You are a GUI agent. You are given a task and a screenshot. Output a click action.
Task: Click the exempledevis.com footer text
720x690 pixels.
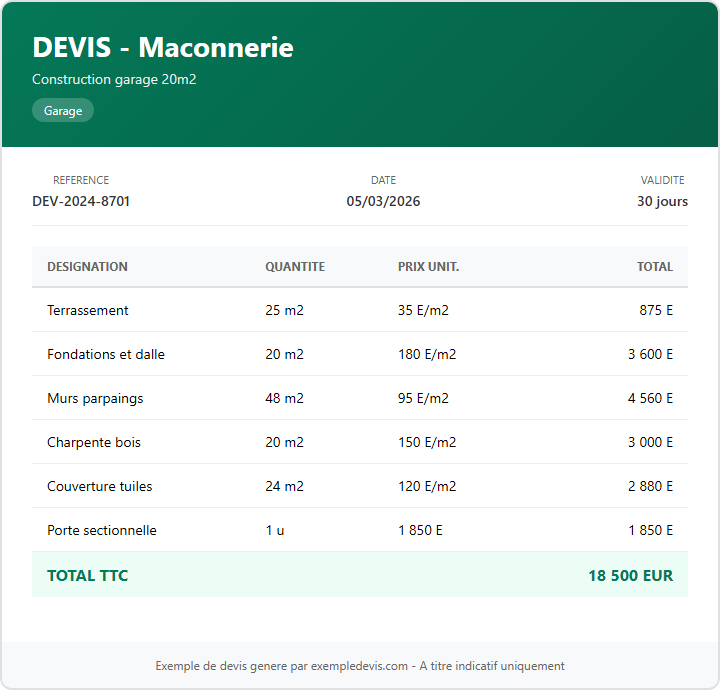[360, 666]
